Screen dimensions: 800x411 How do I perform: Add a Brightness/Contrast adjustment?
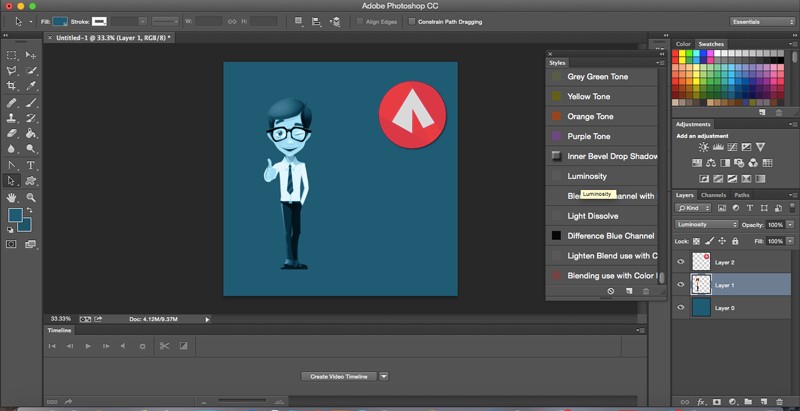704,147
